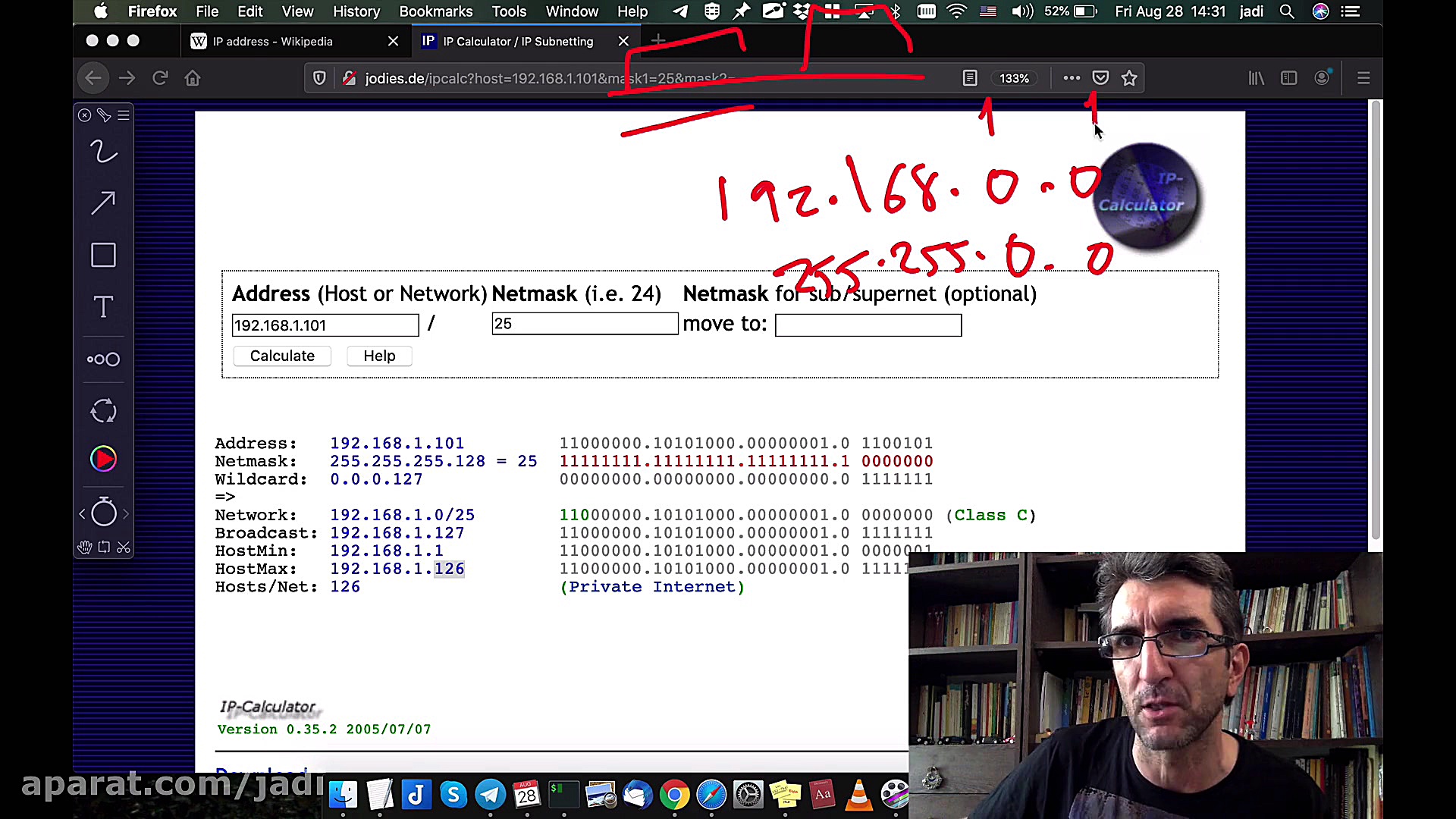Open the stroke size selector
Screen dimensions: 1456x819
pyautogui.click(x=103, y=359)
